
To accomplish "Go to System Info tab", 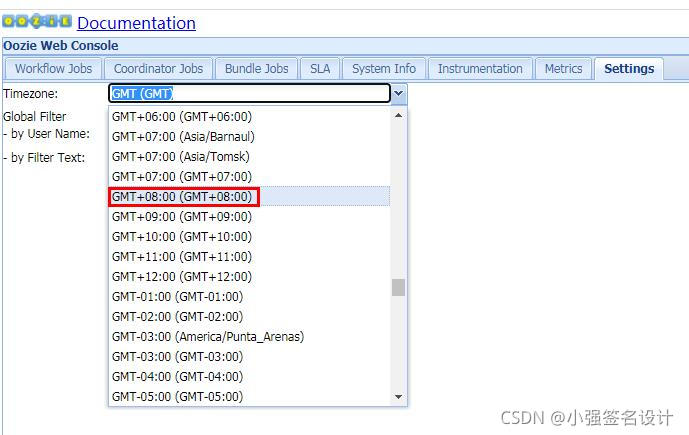I will coord(384,69).
